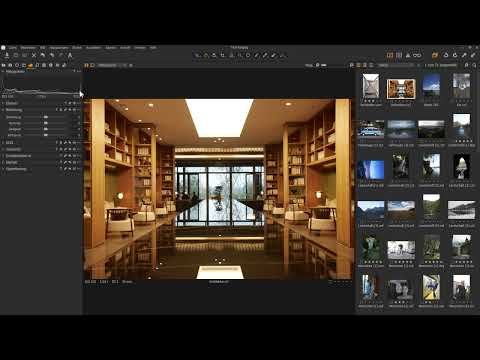
Task: Toggle the orange grid overlay toolbar icon
Action: click(390, 55)
